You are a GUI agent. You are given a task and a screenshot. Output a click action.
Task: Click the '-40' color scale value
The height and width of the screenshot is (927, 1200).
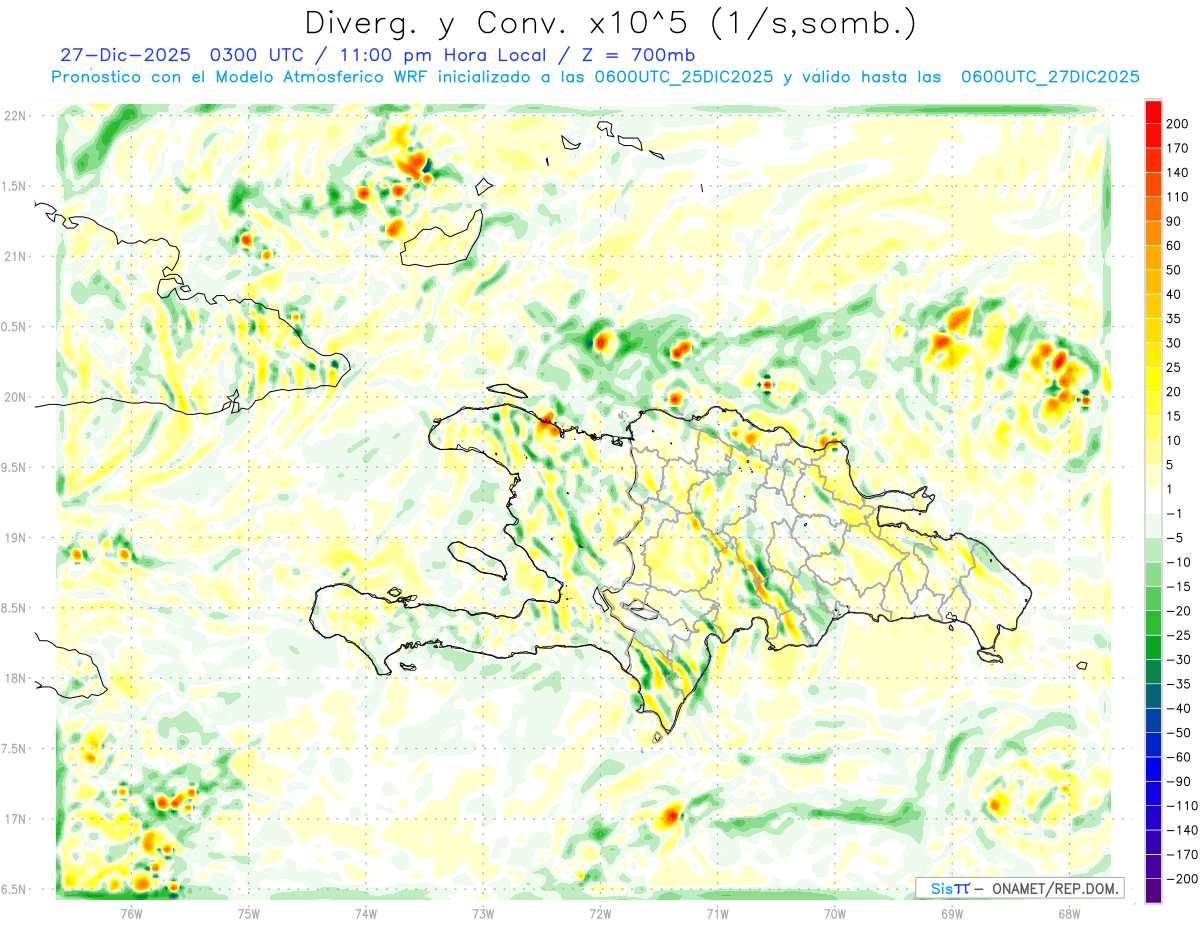(x=1178, y=709)
